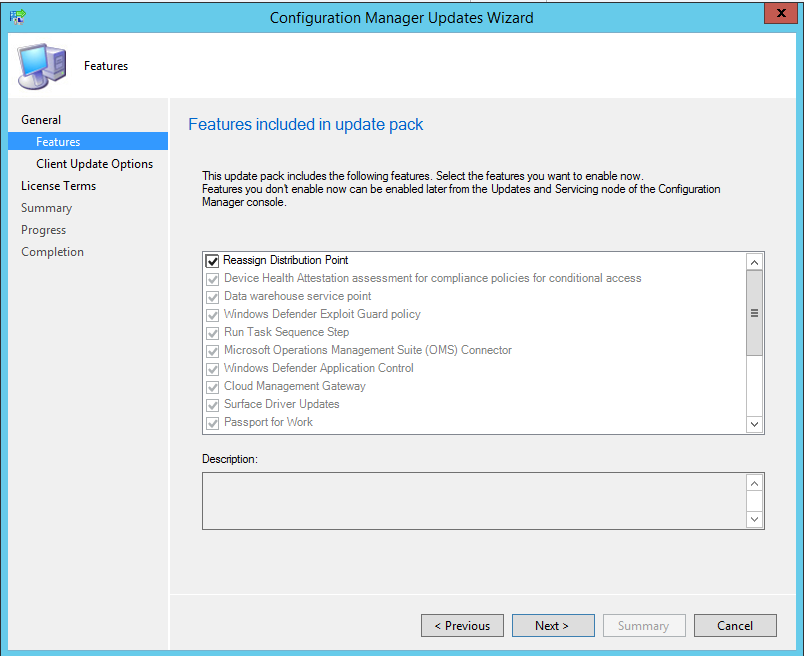The height and width of the screenshot is (656, 804).
Task: Select the Run Task Sequence Step checkbox
Action: (x=212, y=332)
